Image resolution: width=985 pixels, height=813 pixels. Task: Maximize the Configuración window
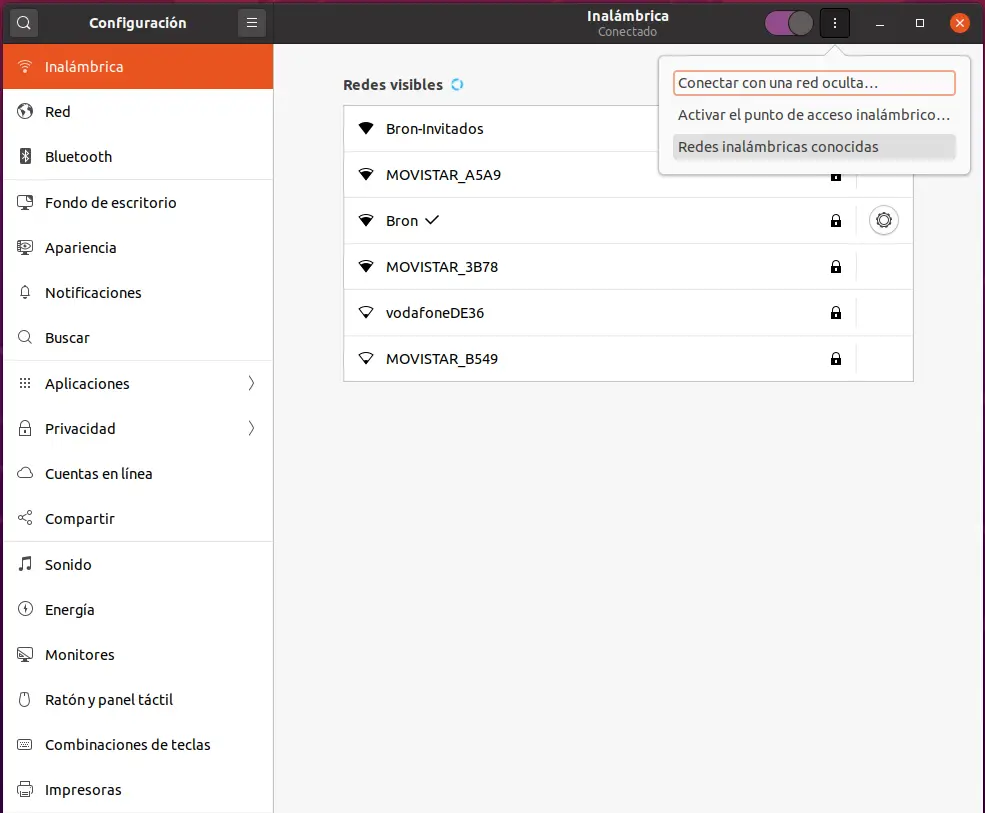920,23
